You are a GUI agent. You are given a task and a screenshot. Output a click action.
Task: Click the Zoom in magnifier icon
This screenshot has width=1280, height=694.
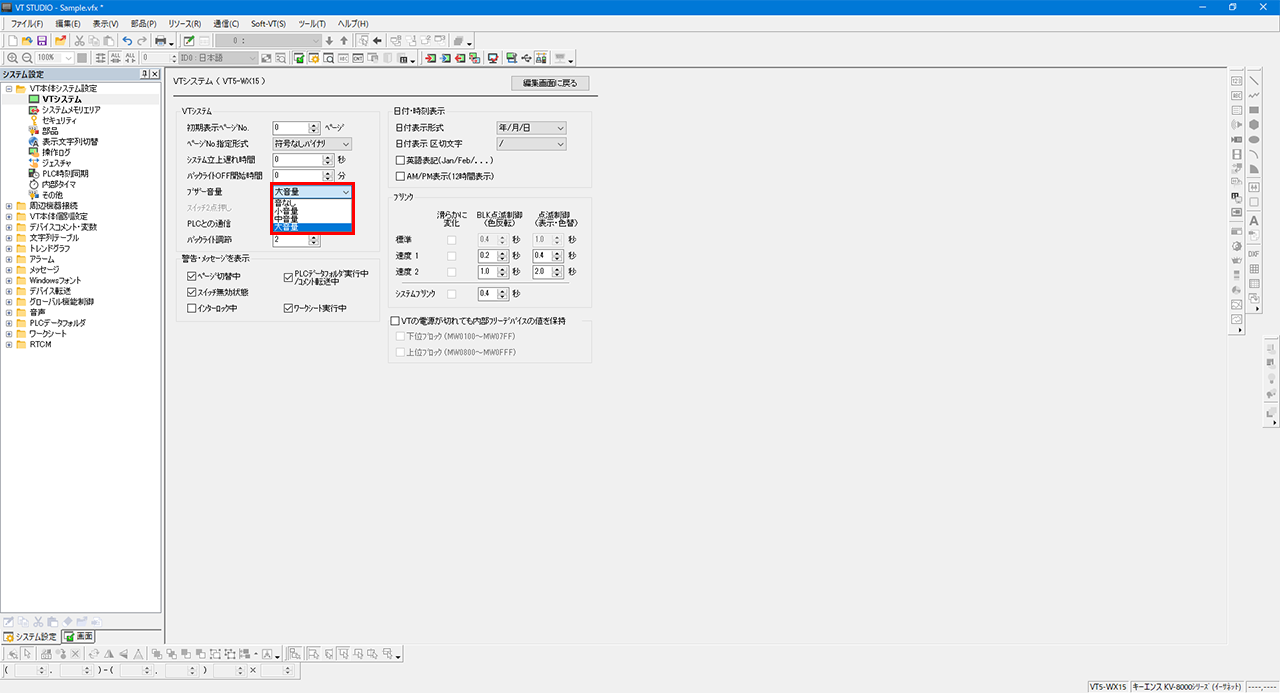12,58
